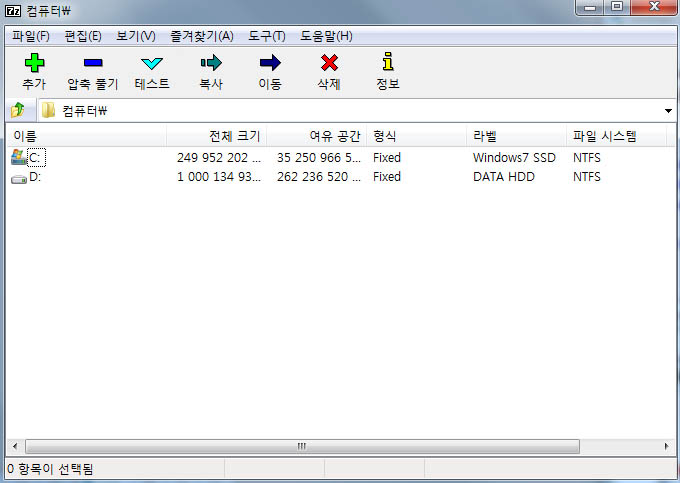This screenshot has height=483, width=680.
Task: Open the 보기(V) menu
Action: 136,36
